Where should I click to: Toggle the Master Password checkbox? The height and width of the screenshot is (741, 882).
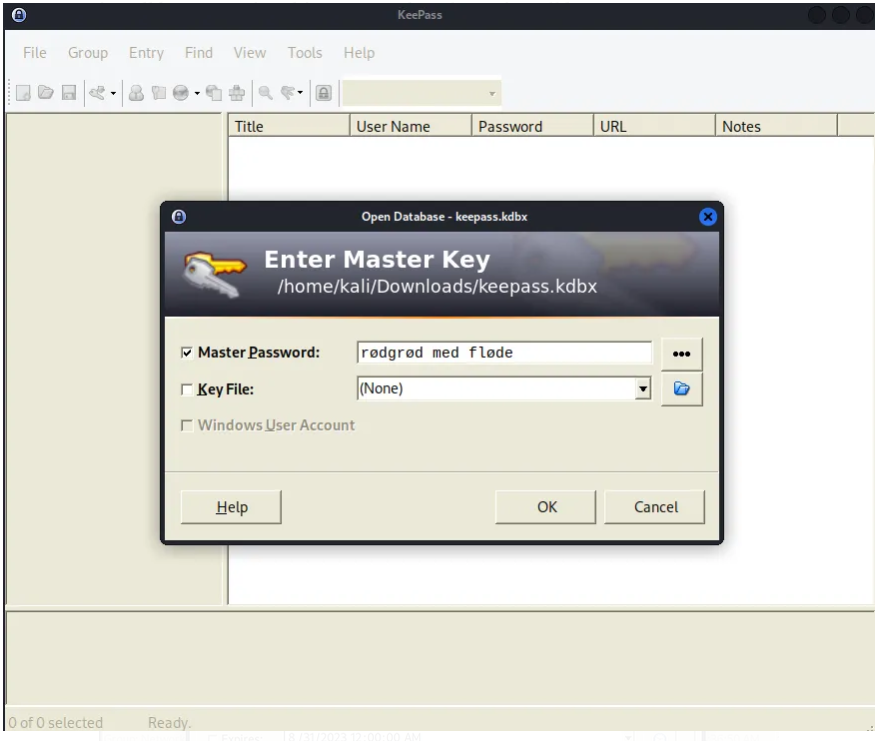click(x=187, y=353)
